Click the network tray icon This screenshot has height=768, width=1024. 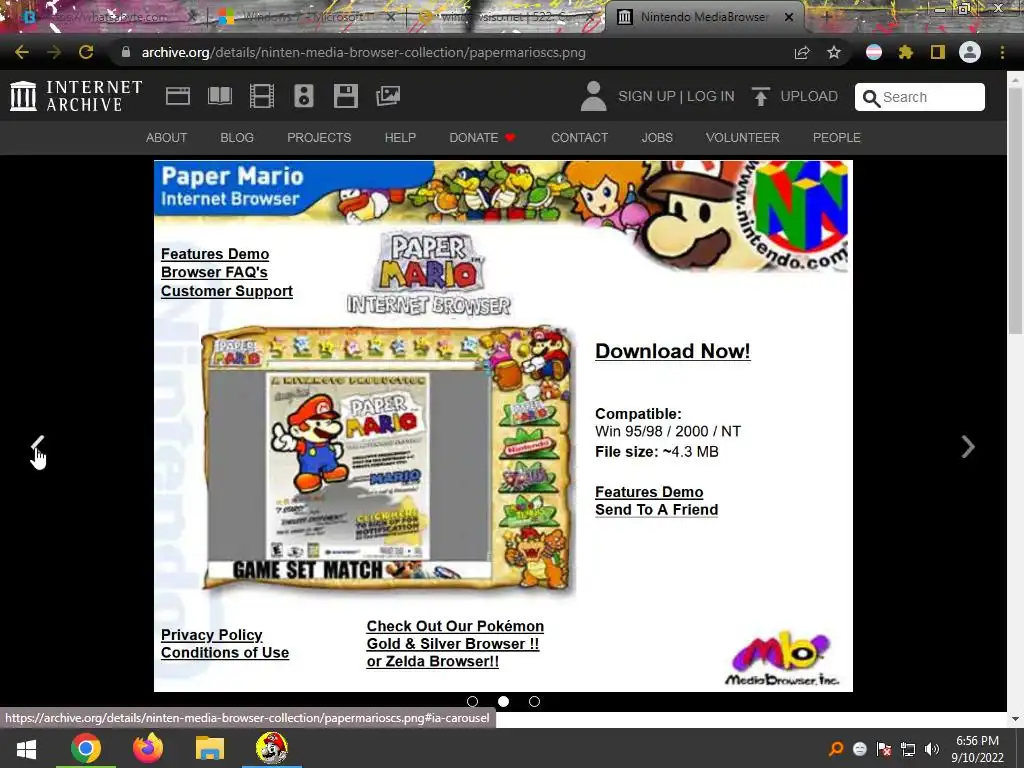pos(908,749)
